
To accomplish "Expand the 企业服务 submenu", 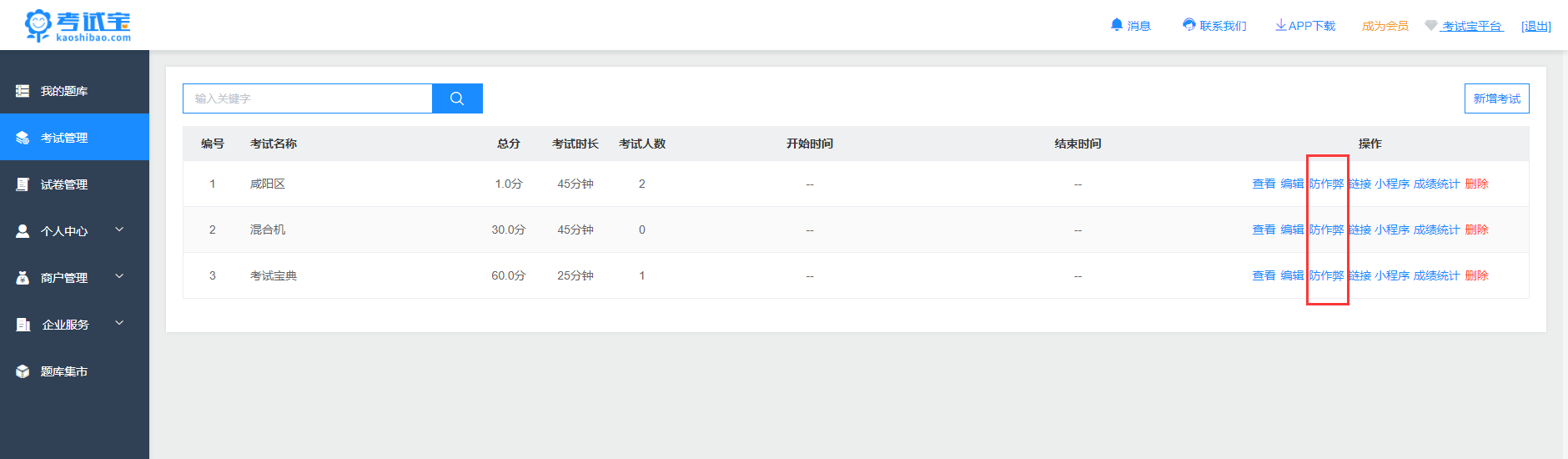I will (119, 323).
